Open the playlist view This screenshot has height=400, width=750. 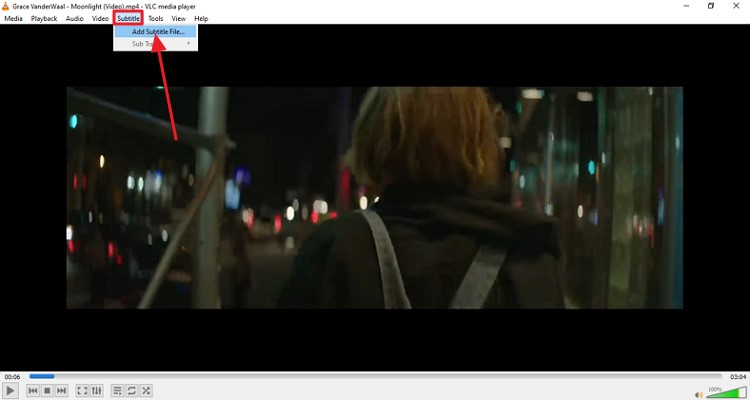(117, 390)
